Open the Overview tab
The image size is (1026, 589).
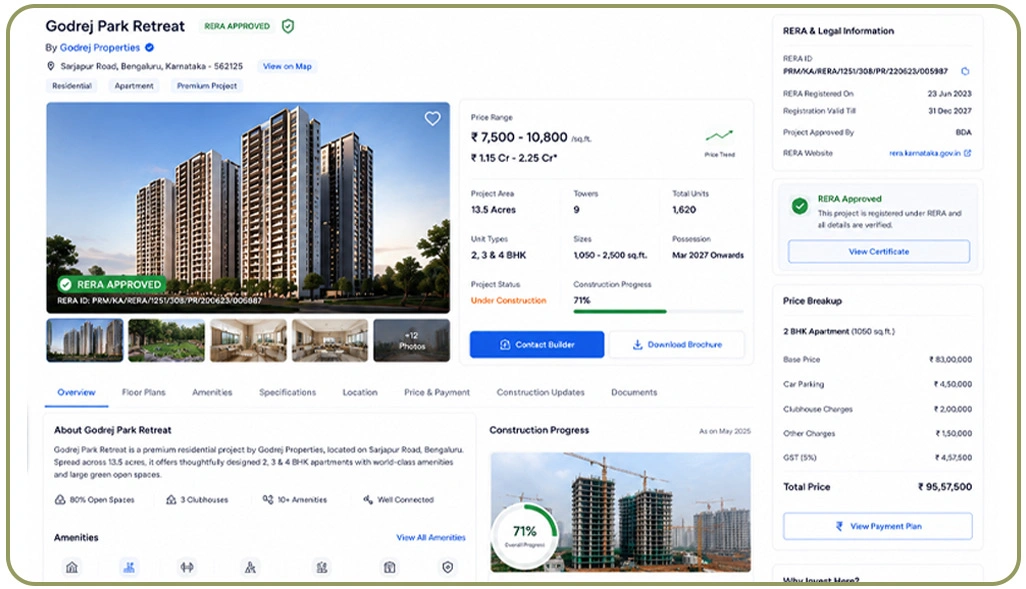click(x=76, y=392)
